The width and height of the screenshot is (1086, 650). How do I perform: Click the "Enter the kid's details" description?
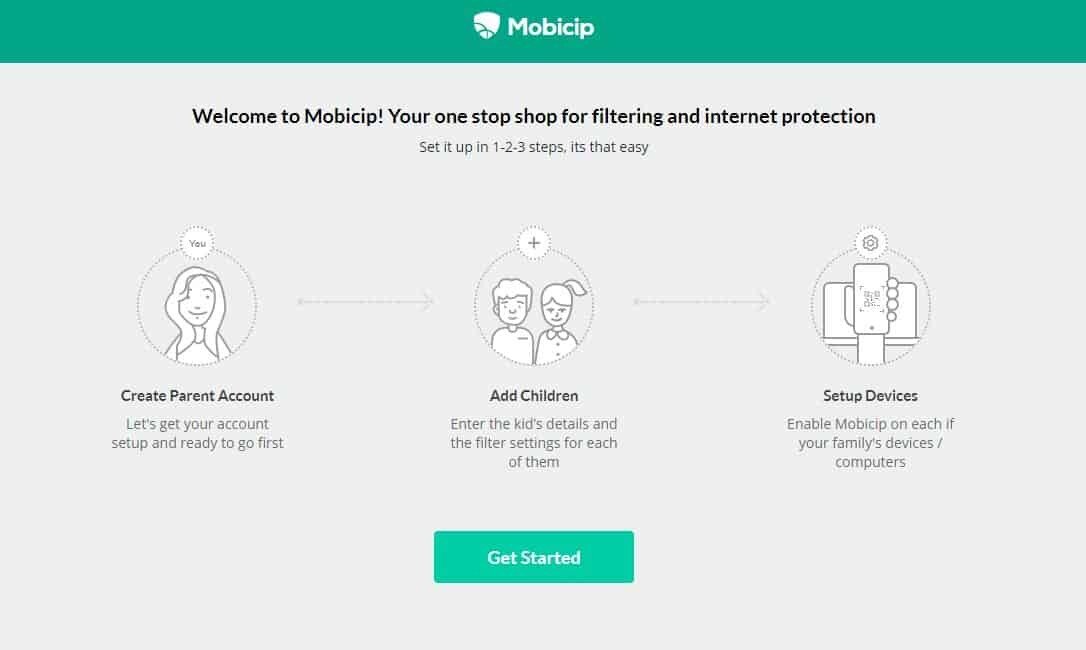534,442
